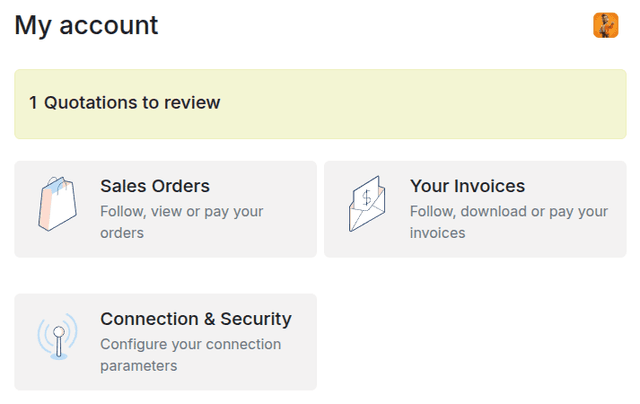This screenshot has height=404, width=640.
Task: Click 'Configure your connection parameters' description
Action: tap(190, 355)
